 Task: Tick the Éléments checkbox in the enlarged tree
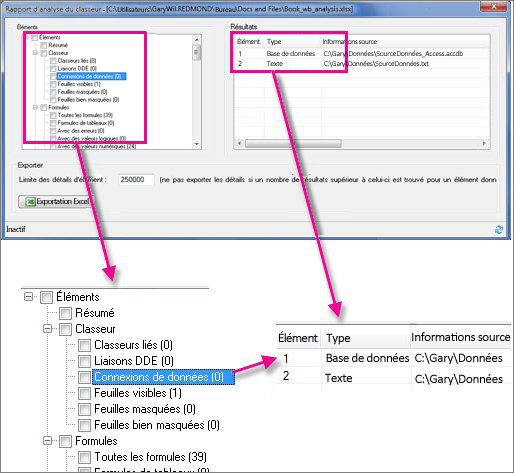(46, 297)
